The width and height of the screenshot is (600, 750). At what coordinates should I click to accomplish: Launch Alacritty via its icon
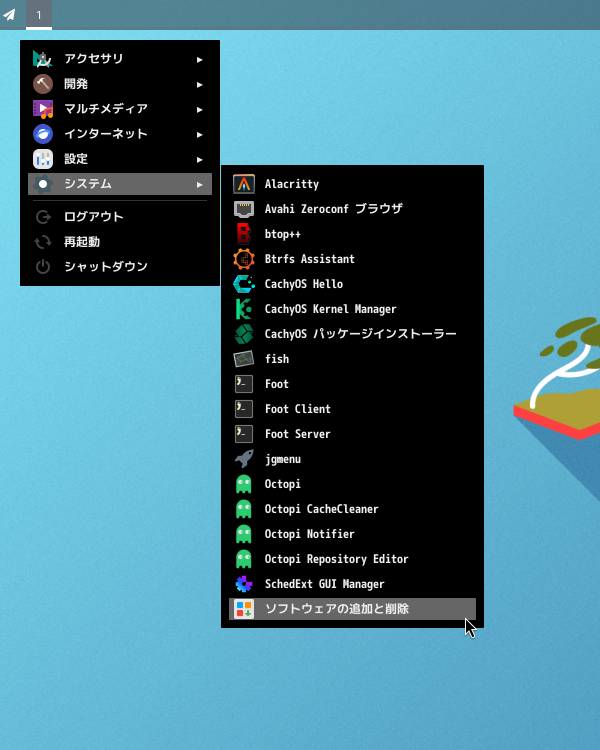point(244,184)
